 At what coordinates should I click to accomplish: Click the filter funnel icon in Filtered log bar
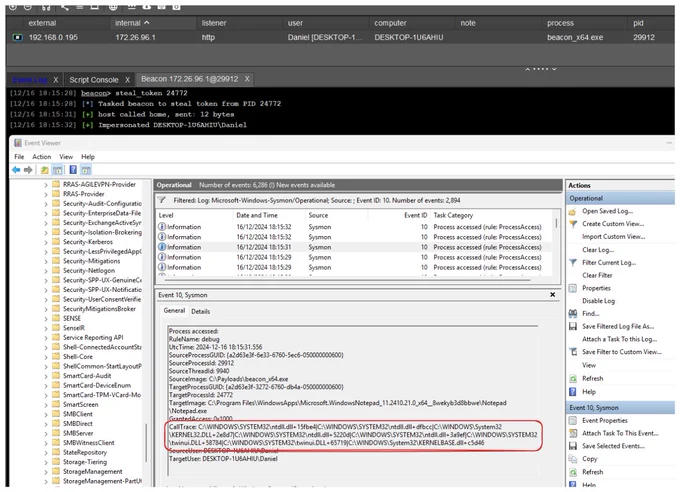(161, 200)
